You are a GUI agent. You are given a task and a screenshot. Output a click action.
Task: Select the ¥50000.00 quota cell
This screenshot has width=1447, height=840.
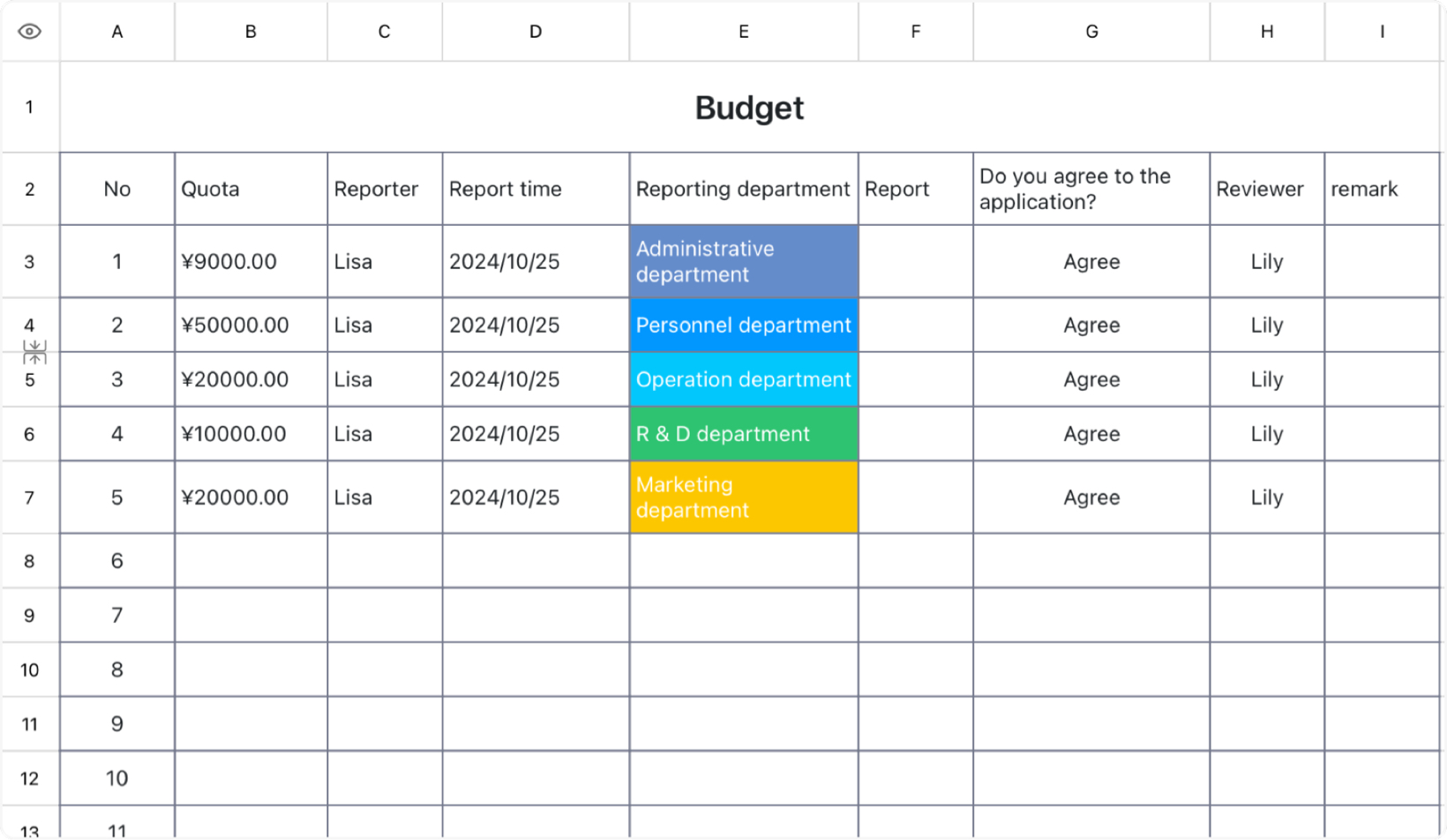coord(251,325)
